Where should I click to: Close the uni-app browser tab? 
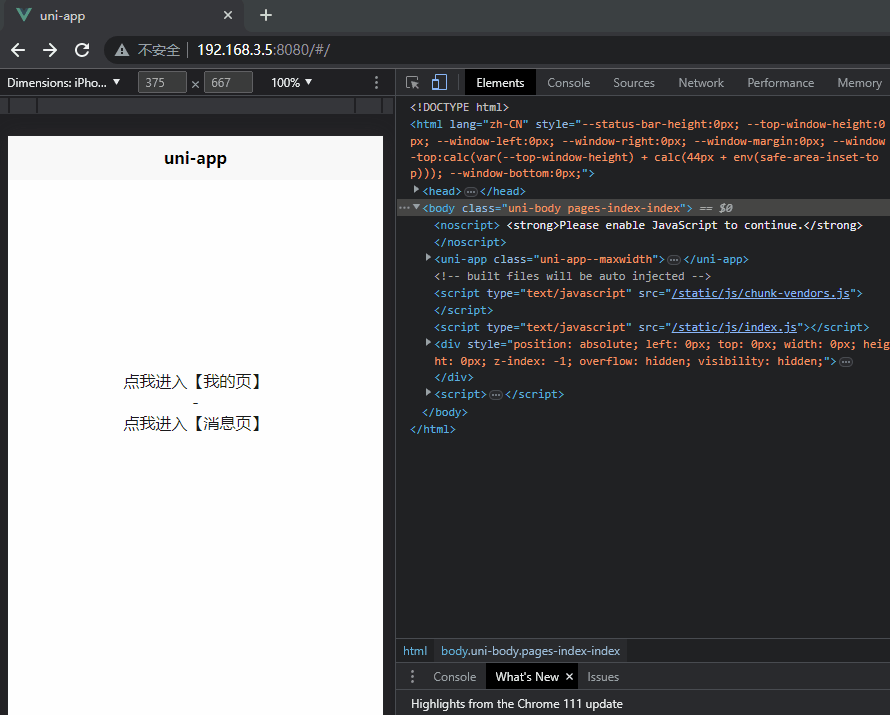pyautogui.click(x=228, y=15)
